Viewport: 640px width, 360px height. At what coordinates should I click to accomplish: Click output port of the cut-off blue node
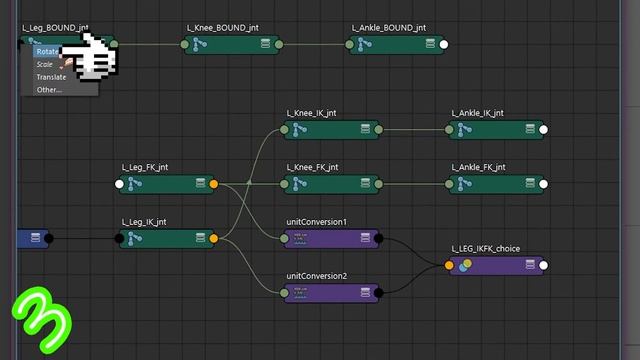pyautogui.click(x=49, y=238)
